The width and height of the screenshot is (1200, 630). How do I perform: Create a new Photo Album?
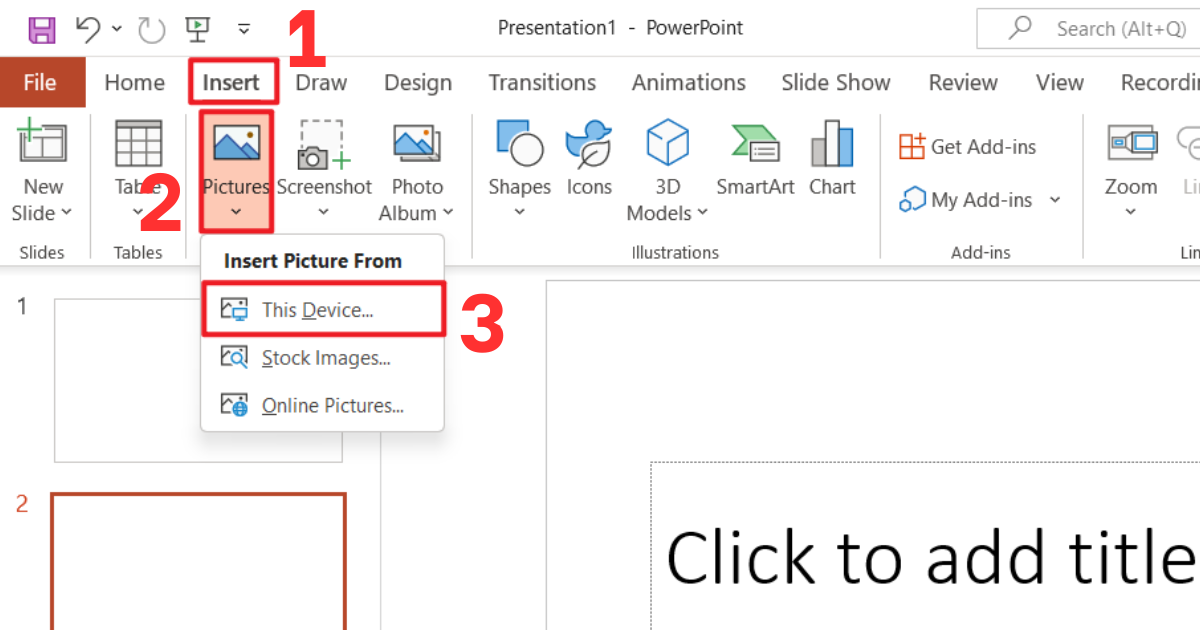(416, 170)
